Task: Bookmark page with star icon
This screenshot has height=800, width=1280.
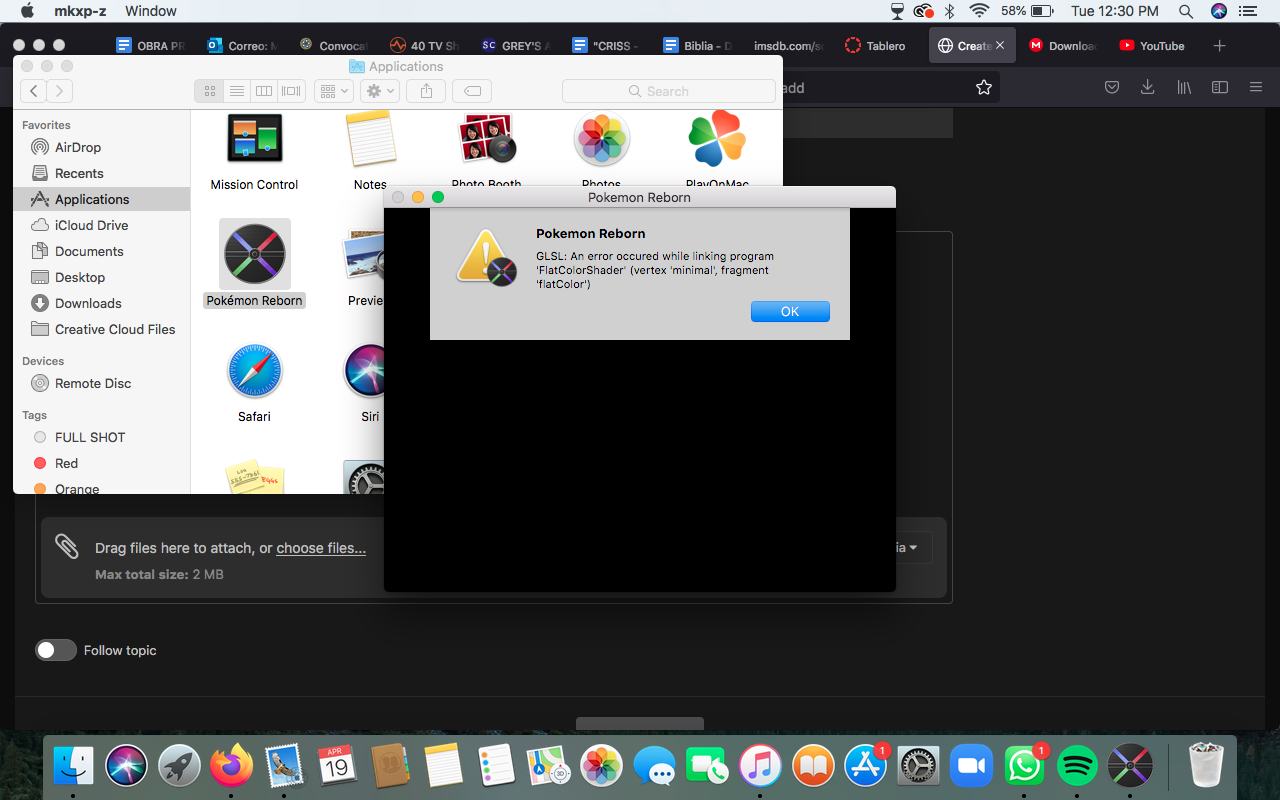Action: coord(984,87)
